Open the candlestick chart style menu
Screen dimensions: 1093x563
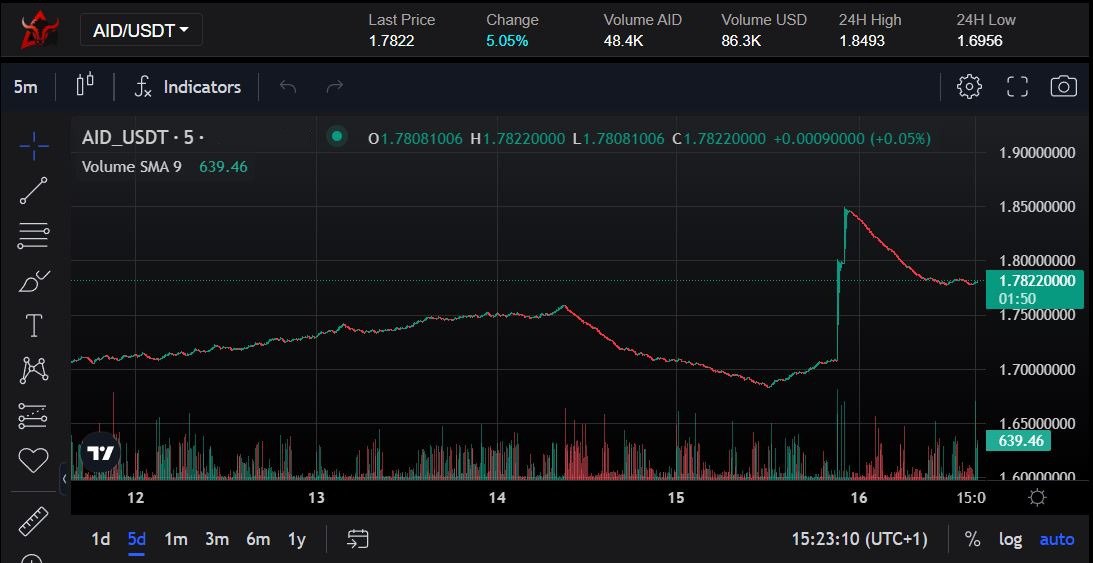[x=85, y=85]
